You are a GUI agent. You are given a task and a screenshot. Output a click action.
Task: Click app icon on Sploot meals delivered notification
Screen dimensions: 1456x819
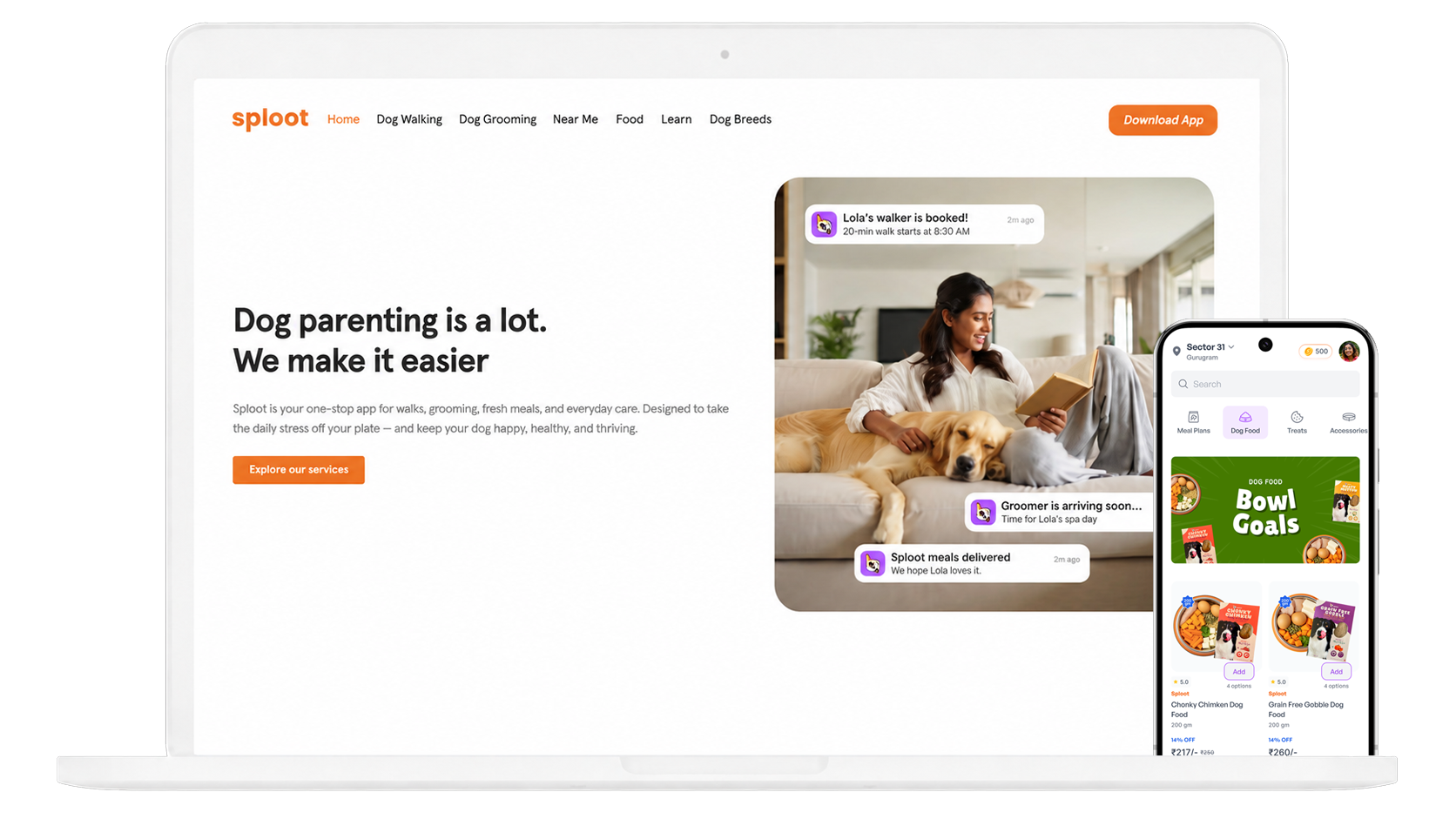873,563
